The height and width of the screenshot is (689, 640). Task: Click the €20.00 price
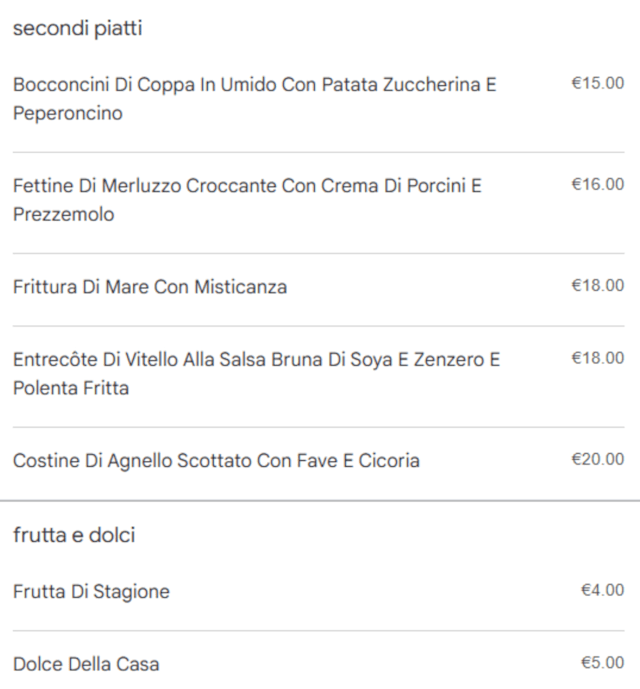[x=597, y=460]
